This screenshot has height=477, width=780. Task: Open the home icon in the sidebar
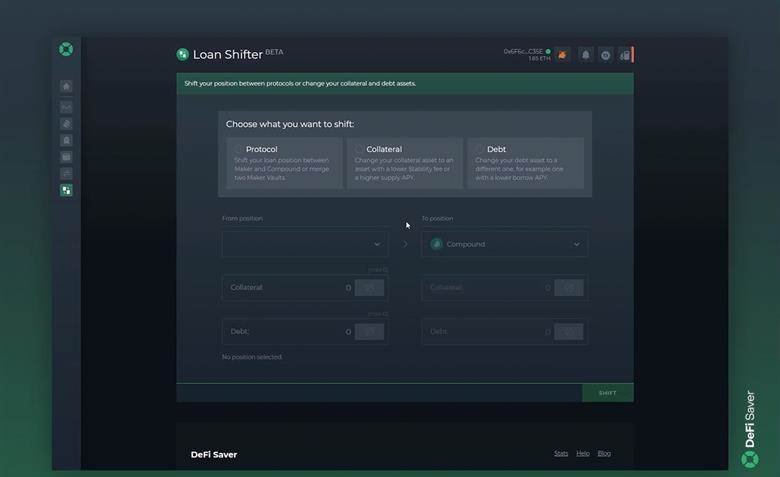(x=66, y=87)
